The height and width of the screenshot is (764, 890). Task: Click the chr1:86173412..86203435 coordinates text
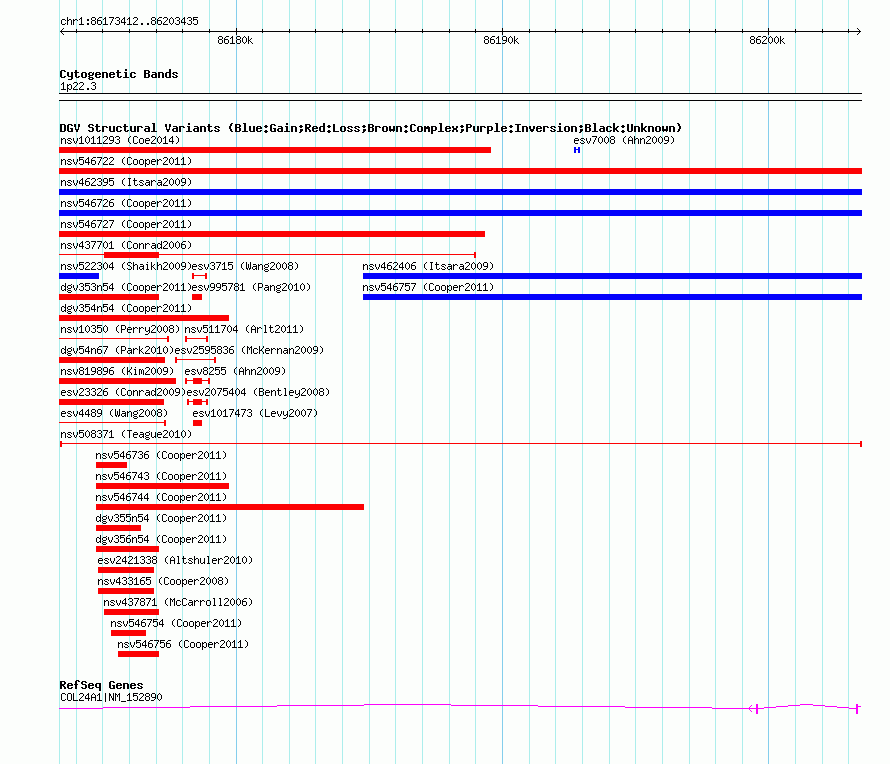coord(129,22)
